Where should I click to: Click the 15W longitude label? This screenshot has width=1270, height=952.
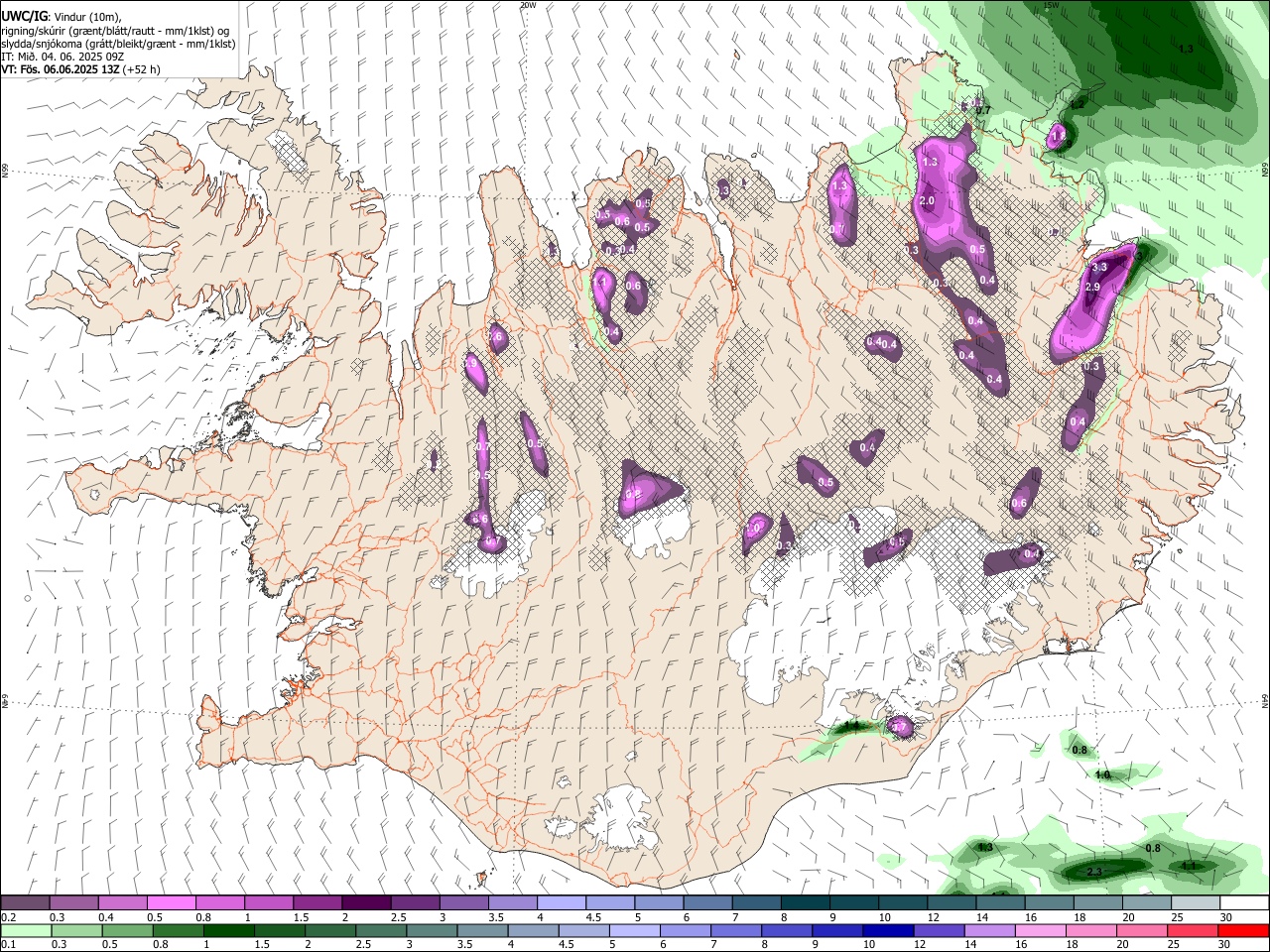coord(1051,5)
